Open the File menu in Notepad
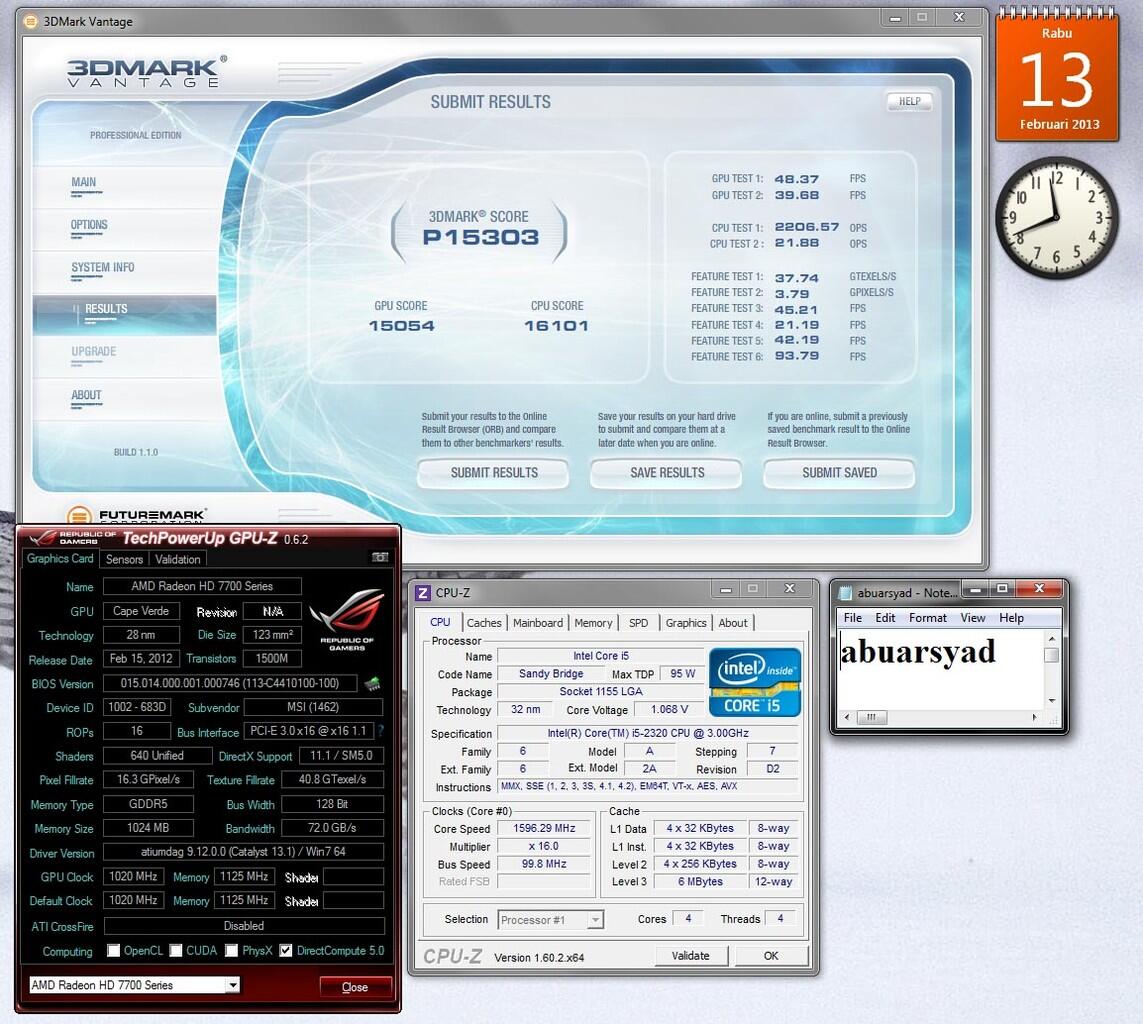 tap(853, 618)
